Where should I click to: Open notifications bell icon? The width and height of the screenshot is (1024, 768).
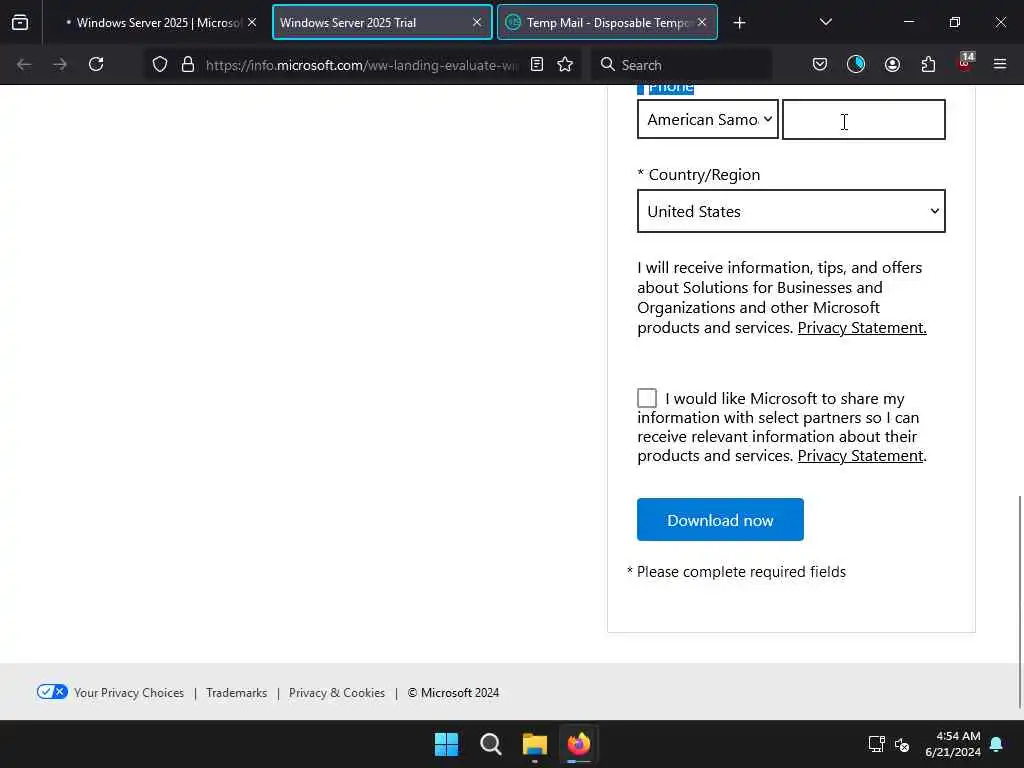point(997,744)
